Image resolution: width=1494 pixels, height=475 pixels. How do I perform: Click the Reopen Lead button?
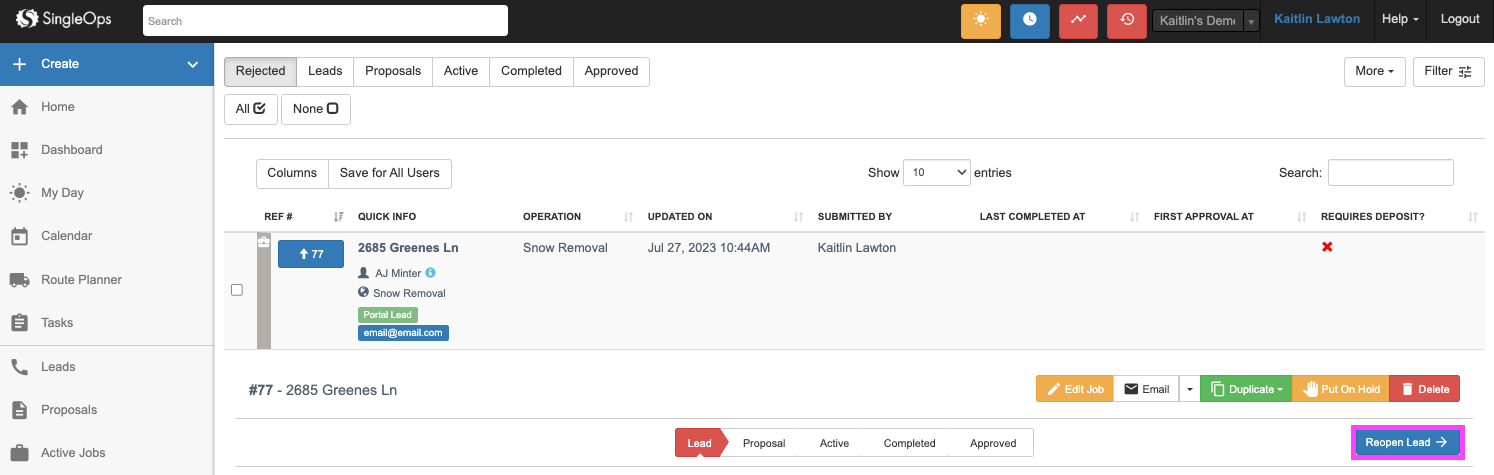[1407, 442]
